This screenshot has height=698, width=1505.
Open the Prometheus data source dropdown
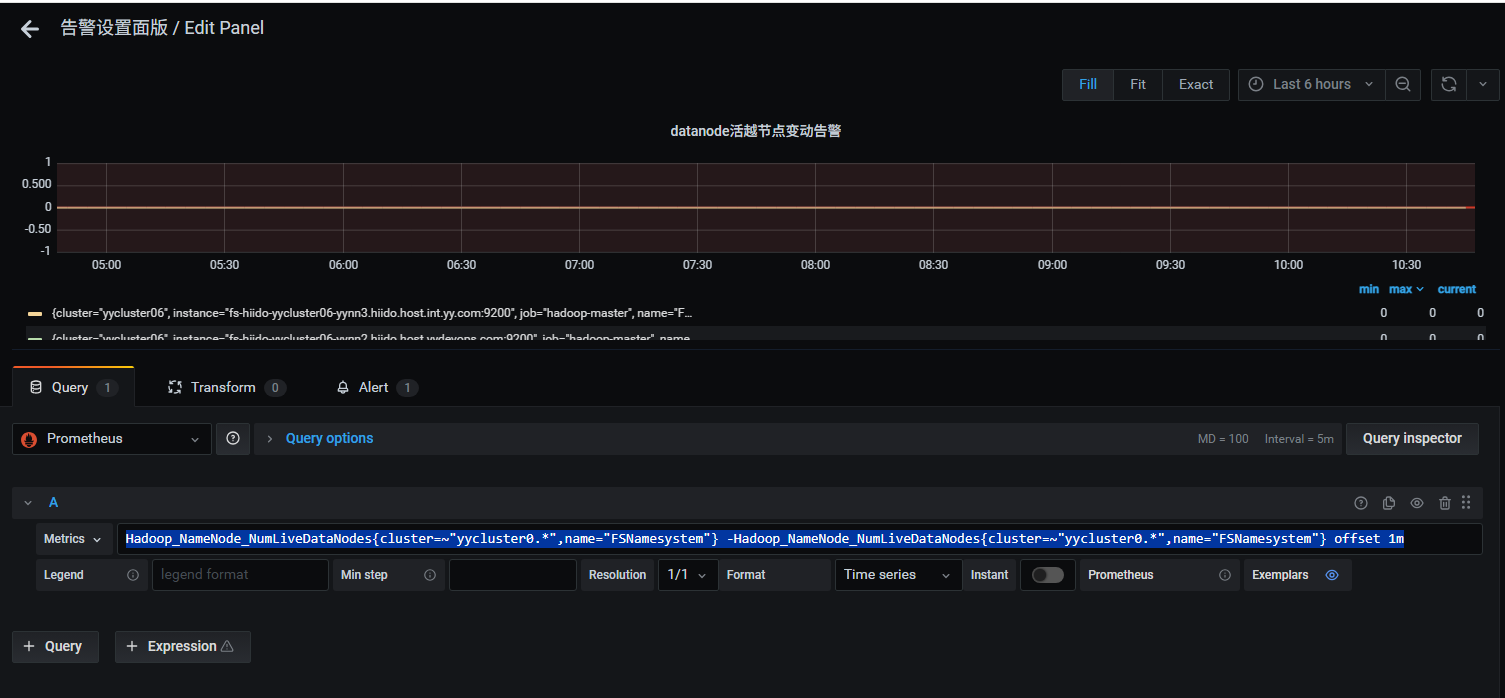112,439
